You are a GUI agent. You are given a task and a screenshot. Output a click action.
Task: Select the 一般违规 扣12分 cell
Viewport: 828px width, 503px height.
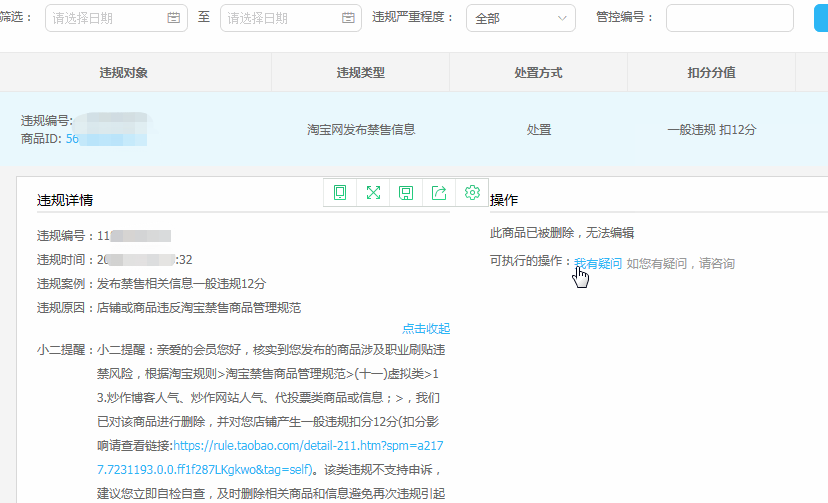pos(712,130)
